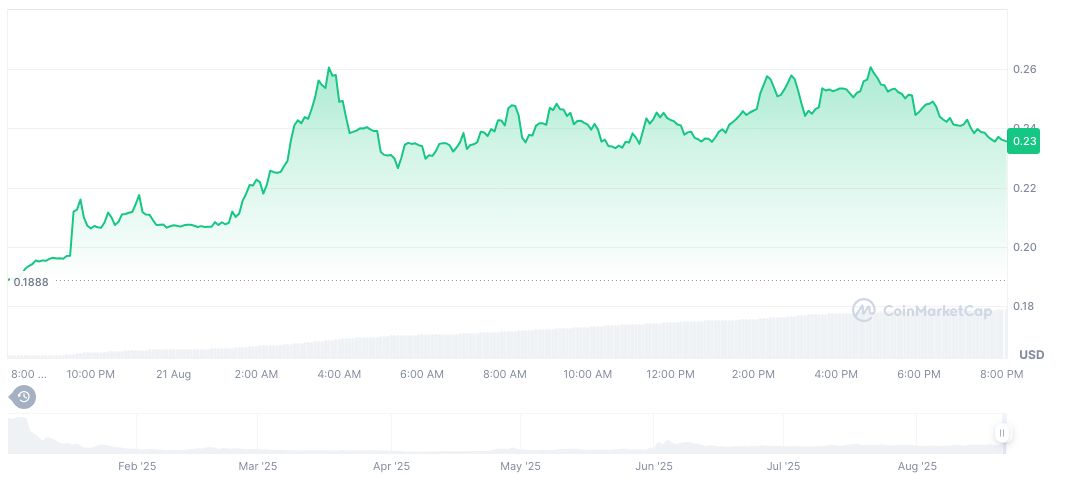Click the 10:00 PM time axis label

[x=91, y=374]
